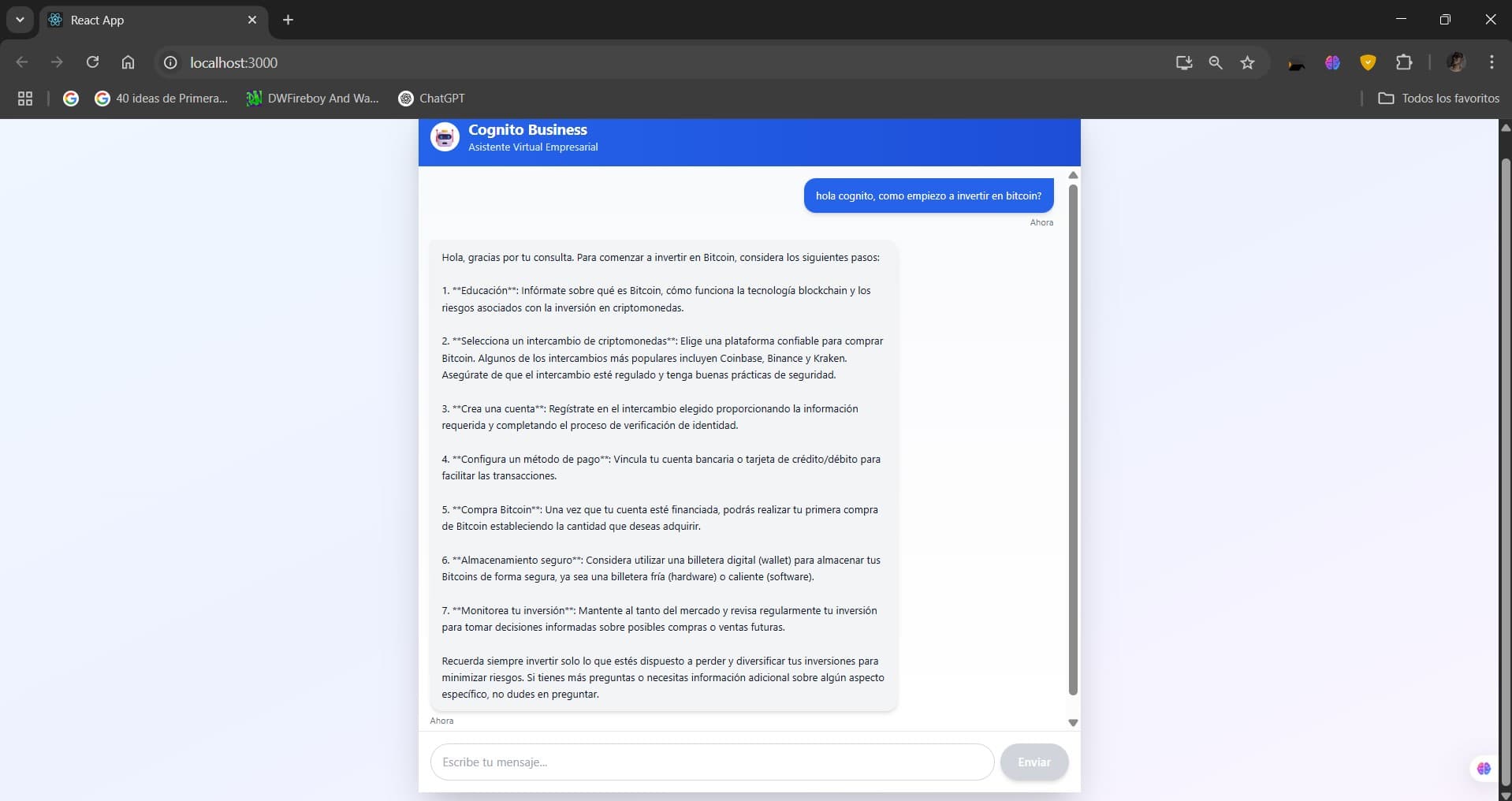The image size is (1512, 801).
Task: Open the ChatGPT bookmark
Action: (431, 99)
